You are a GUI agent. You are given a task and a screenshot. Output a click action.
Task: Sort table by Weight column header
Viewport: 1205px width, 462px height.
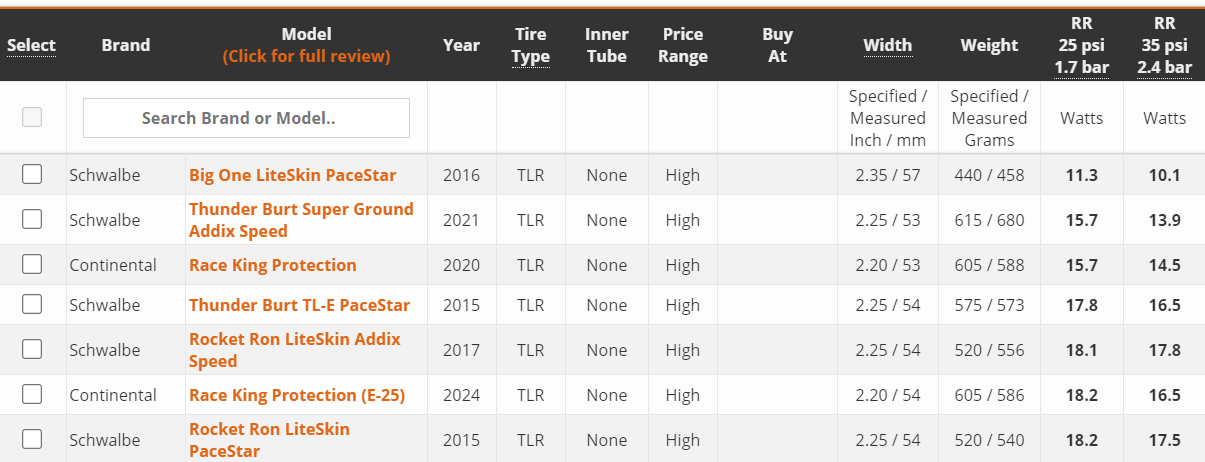989,45
